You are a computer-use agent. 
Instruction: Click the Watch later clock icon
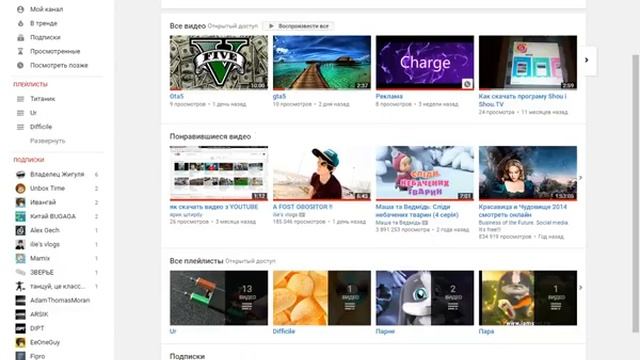[x=20, y=65]
